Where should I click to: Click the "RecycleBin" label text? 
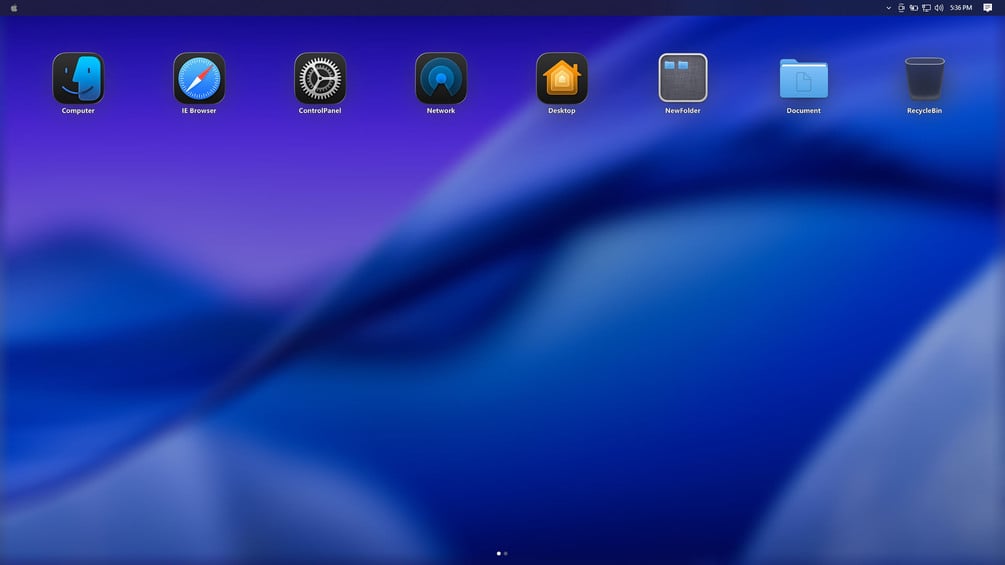(924, 111)
